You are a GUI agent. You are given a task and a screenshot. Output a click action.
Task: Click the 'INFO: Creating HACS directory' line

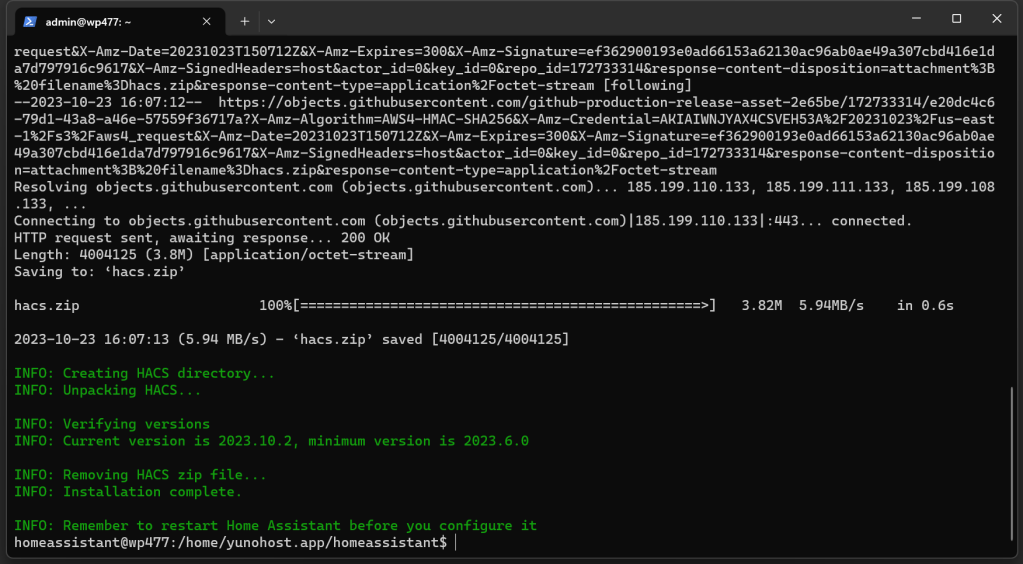(x=144, y=373)
